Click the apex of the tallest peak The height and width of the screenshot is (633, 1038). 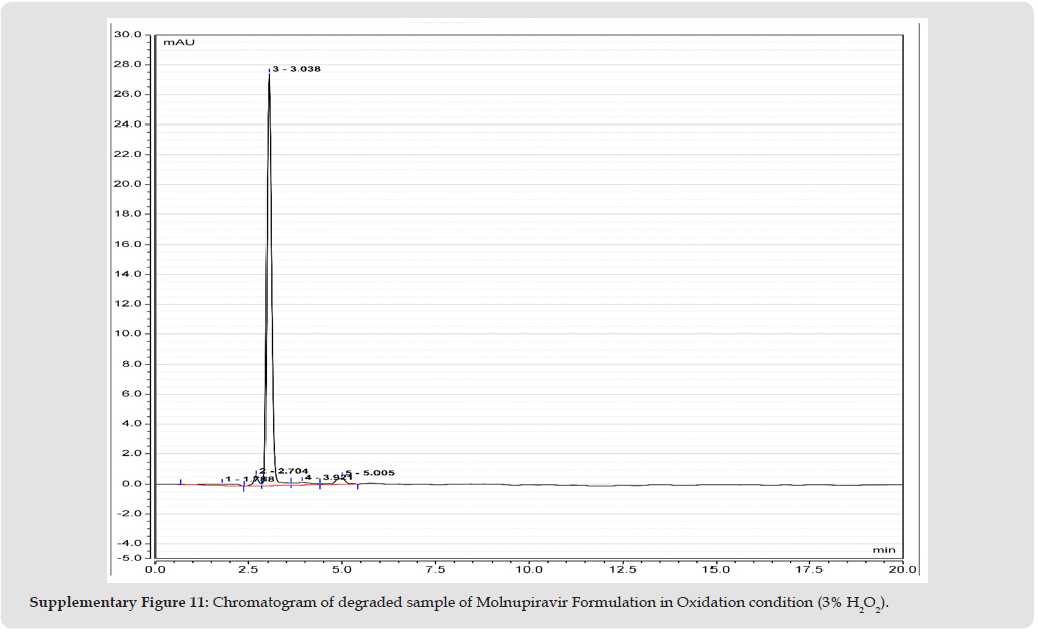[269, 73]
